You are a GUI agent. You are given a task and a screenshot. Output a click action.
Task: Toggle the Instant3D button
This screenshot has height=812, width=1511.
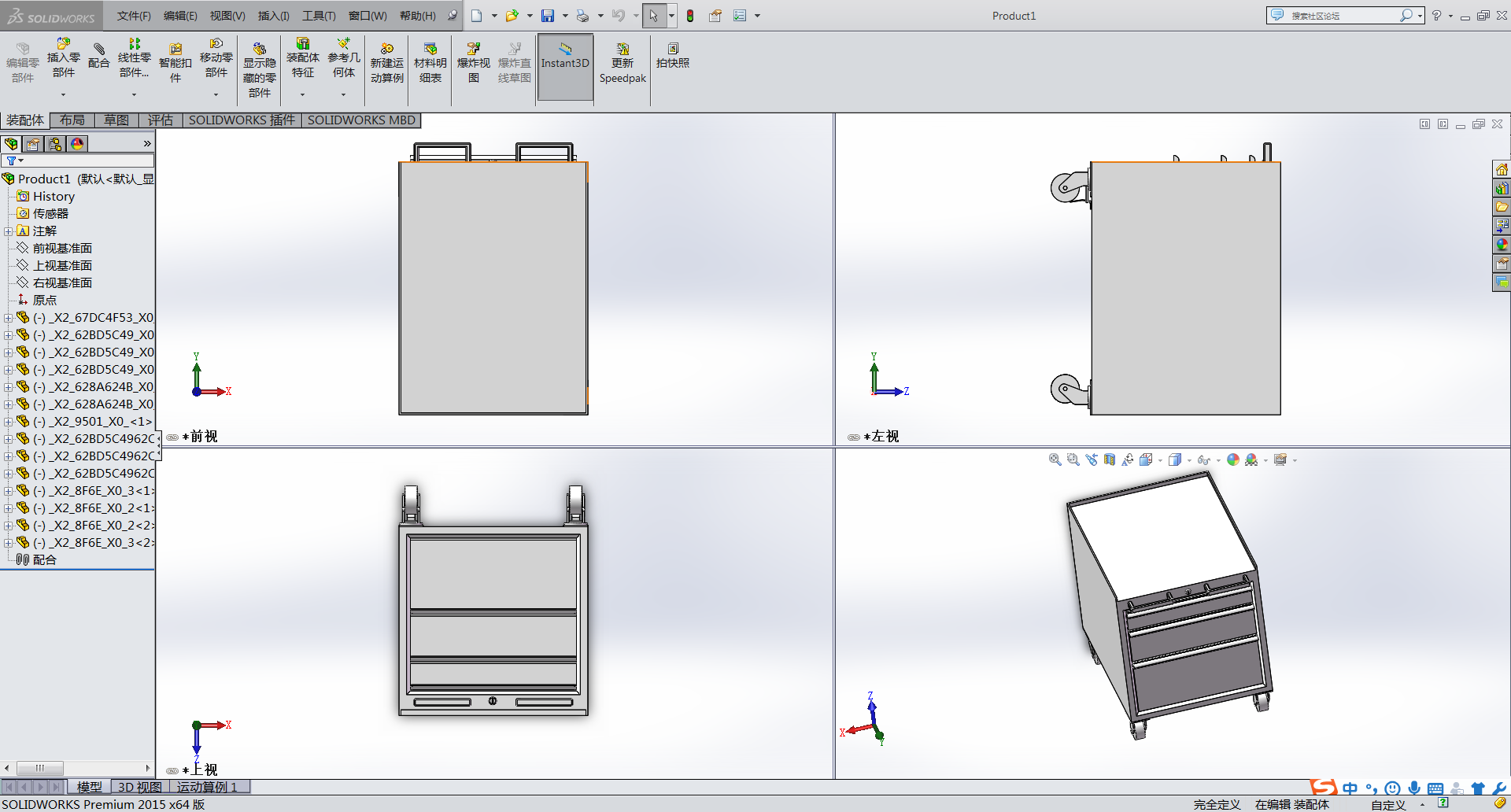565,66
